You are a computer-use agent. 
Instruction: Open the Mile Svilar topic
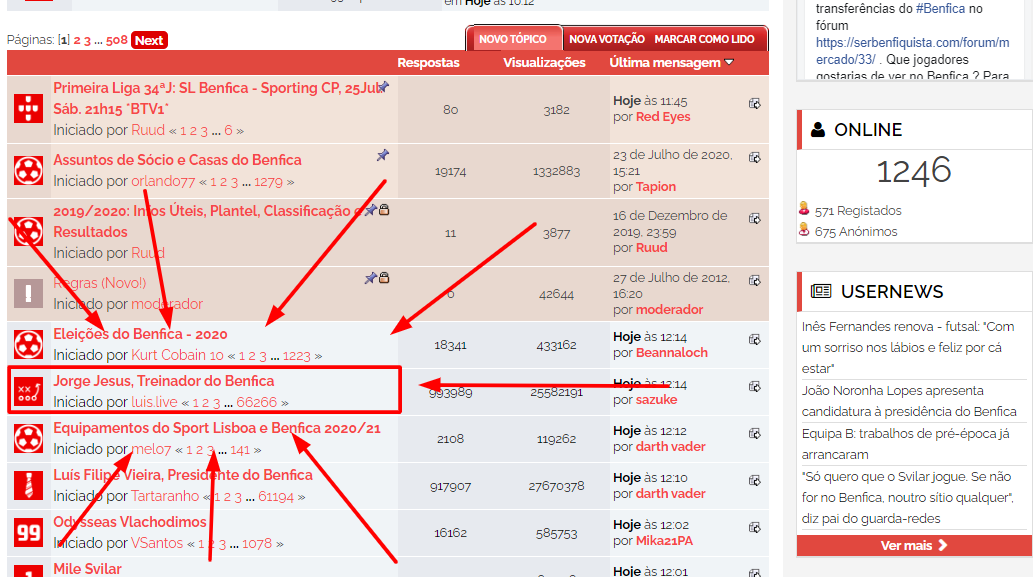coord(87,569)
